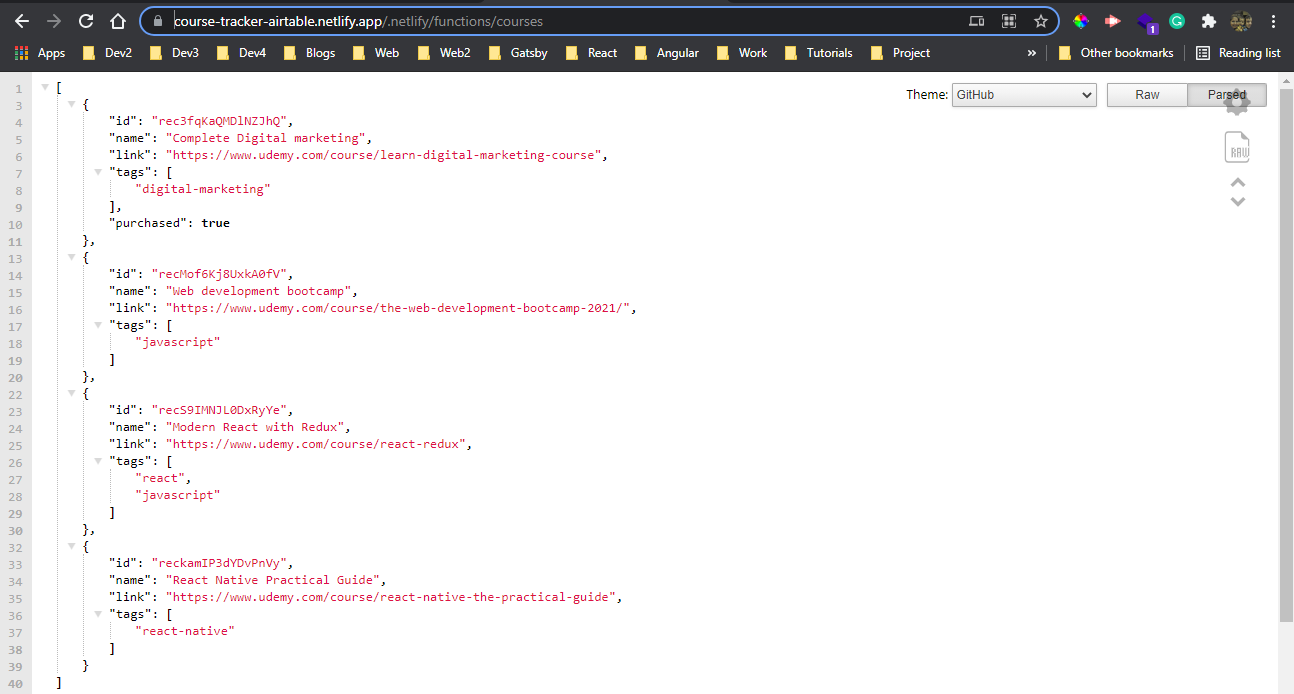This screenshot has height=694, width=1294.
Task: Open the Grammarly extension
Action: 1177,21
